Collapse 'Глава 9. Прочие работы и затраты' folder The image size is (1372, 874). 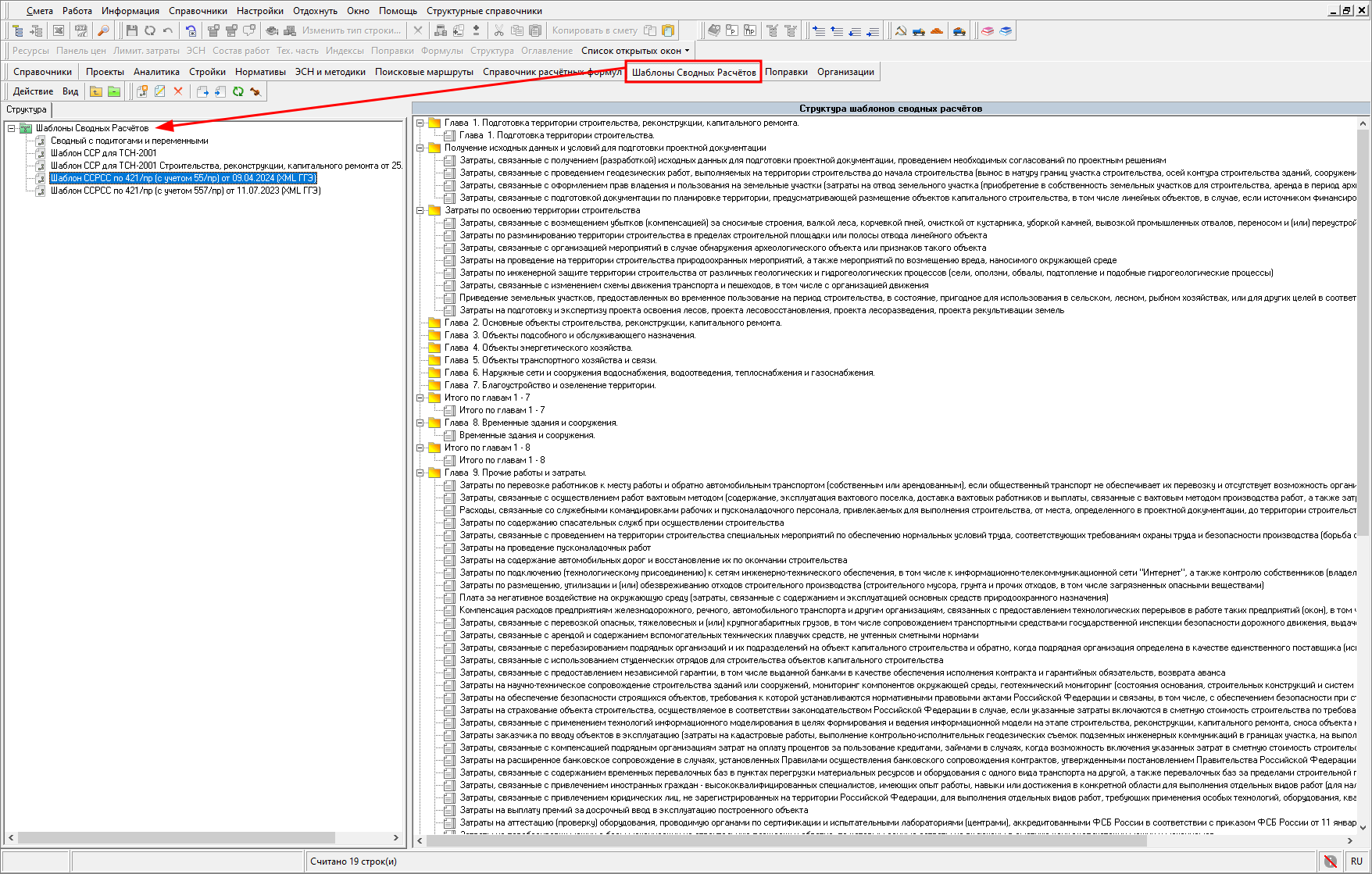pos(420,473)
